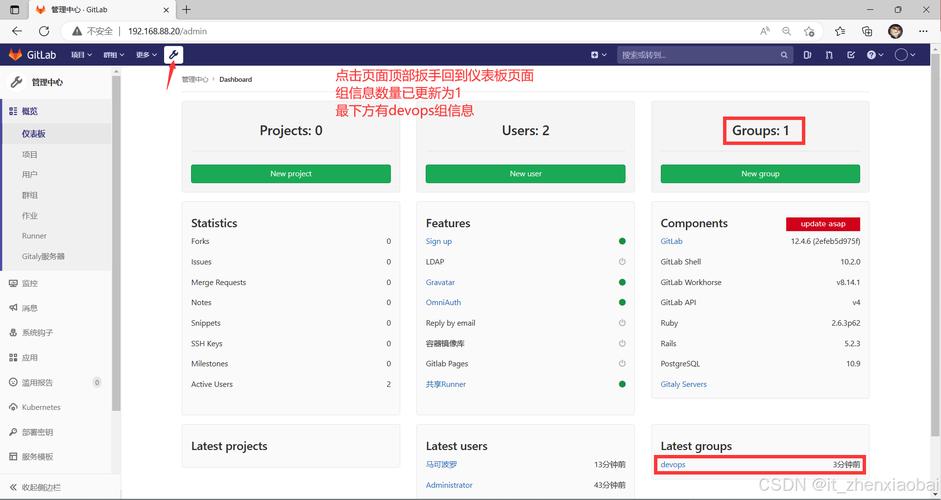Expand the 群组 dropdown in navbar
This screenshot has height=500, width=941.
[114, 55]
